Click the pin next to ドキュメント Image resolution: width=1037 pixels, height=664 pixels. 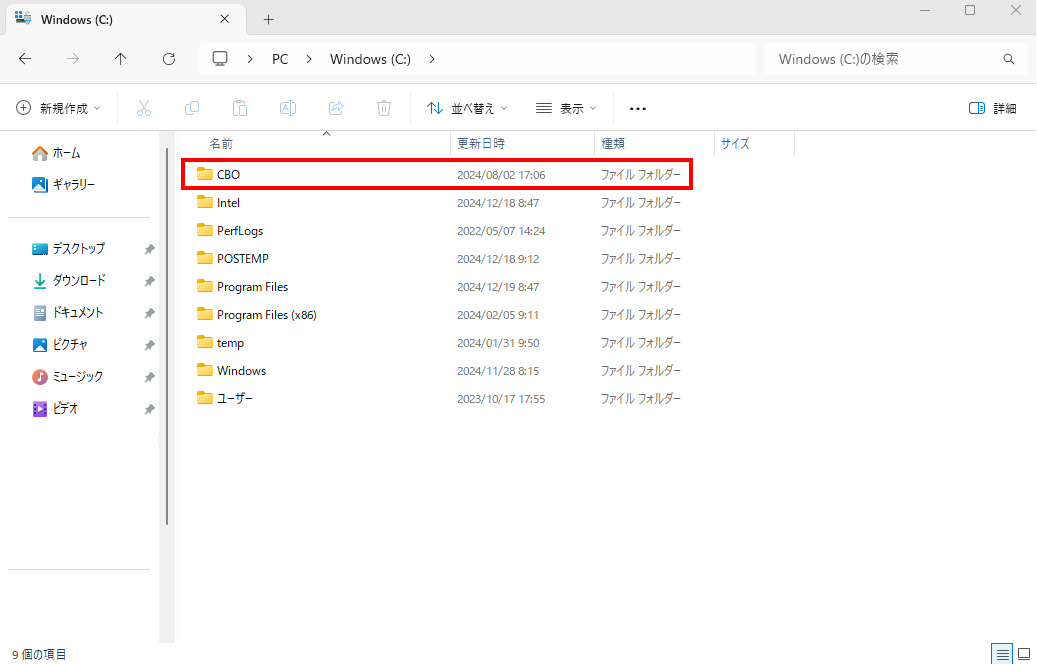coord(149,313)
